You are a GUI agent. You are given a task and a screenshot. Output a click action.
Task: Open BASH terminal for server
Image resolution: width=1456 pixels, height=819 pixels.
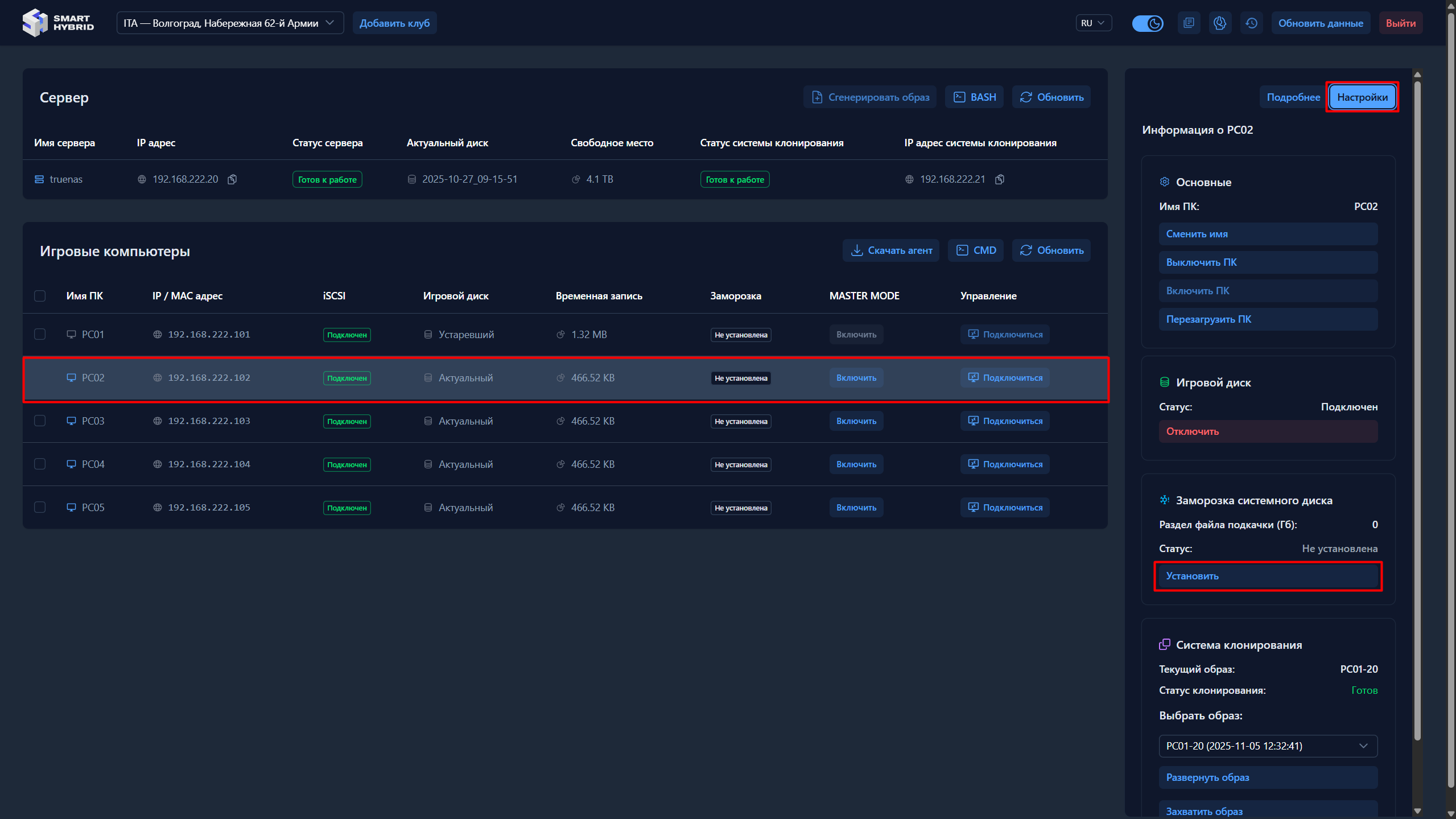975,97
